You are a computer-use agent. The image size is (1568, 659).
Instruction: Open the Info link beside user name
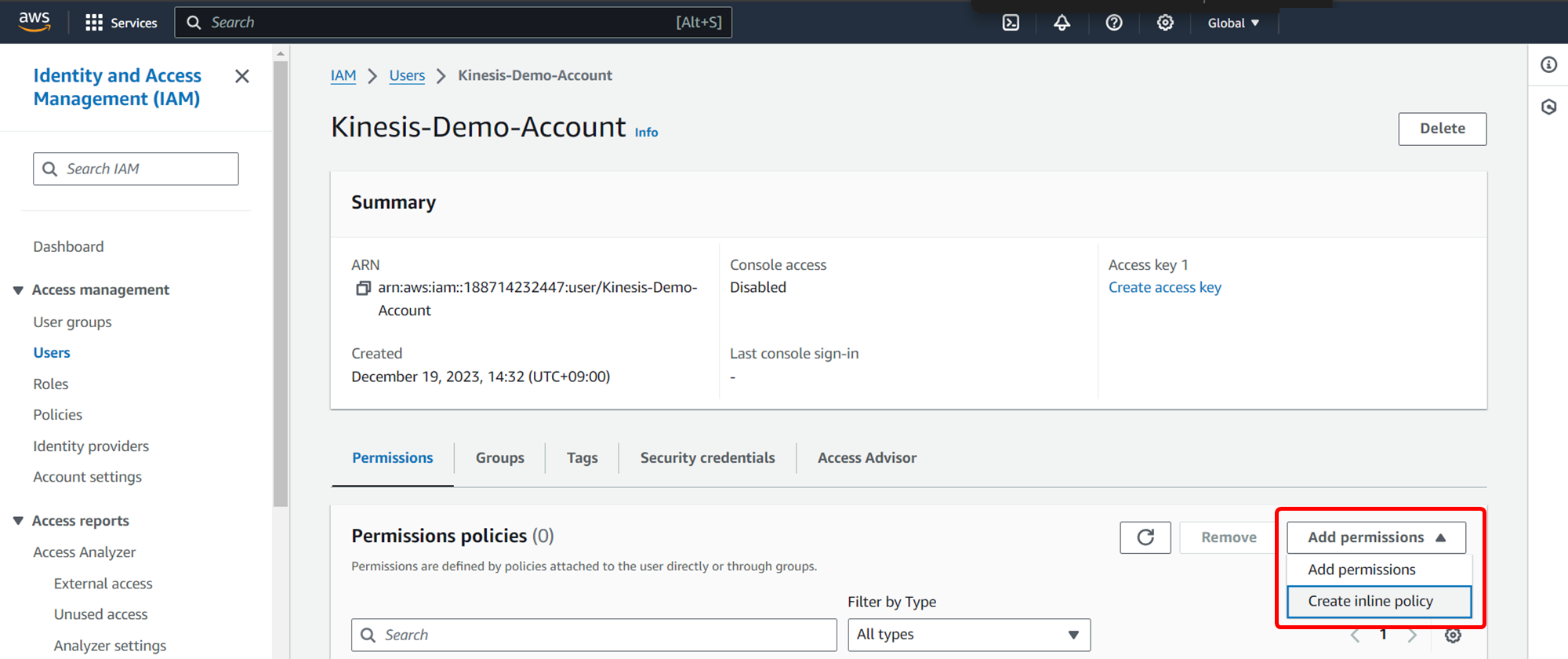pos(646,133)
